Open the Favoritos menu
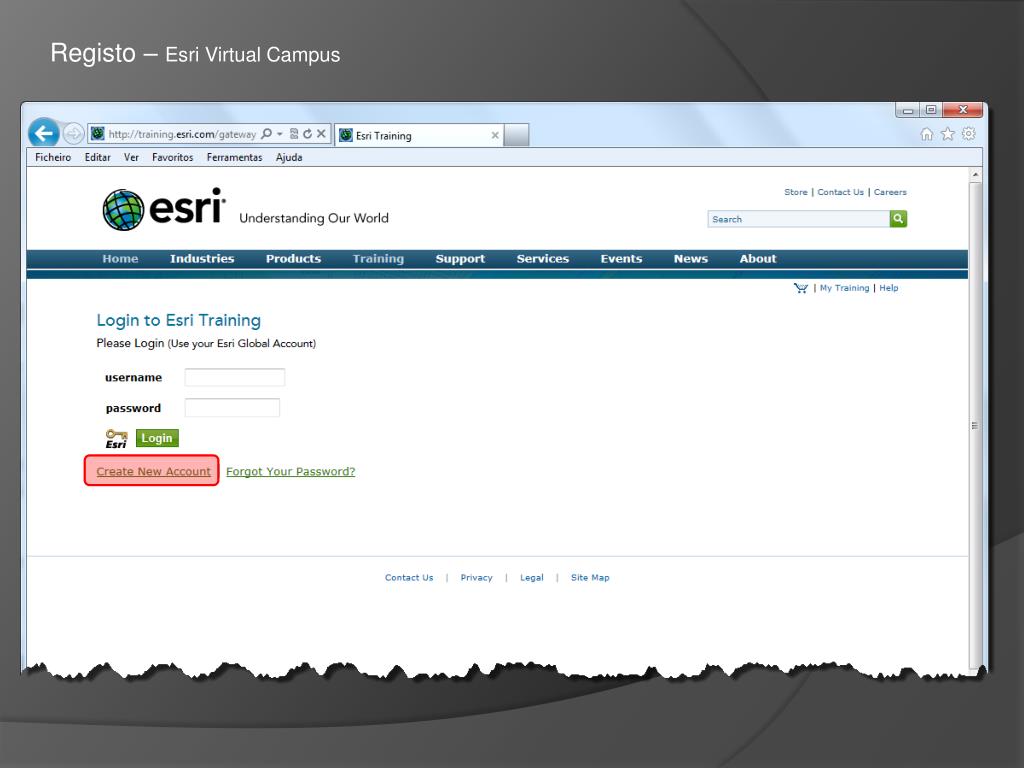This screenshot has height=768, width=1024. click(172, 157)
